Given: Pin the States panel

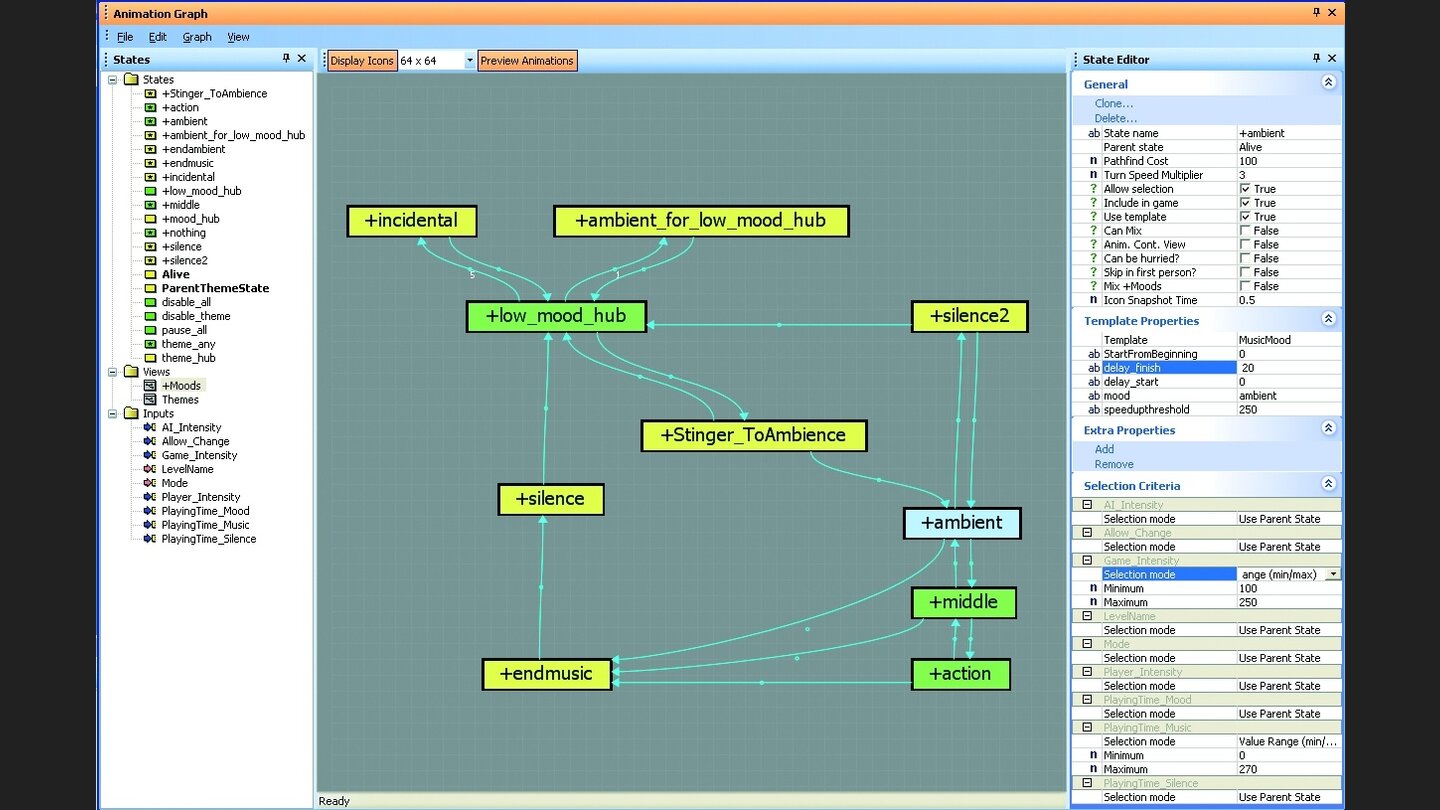Looking at the screenshot, I should (287, 59).
